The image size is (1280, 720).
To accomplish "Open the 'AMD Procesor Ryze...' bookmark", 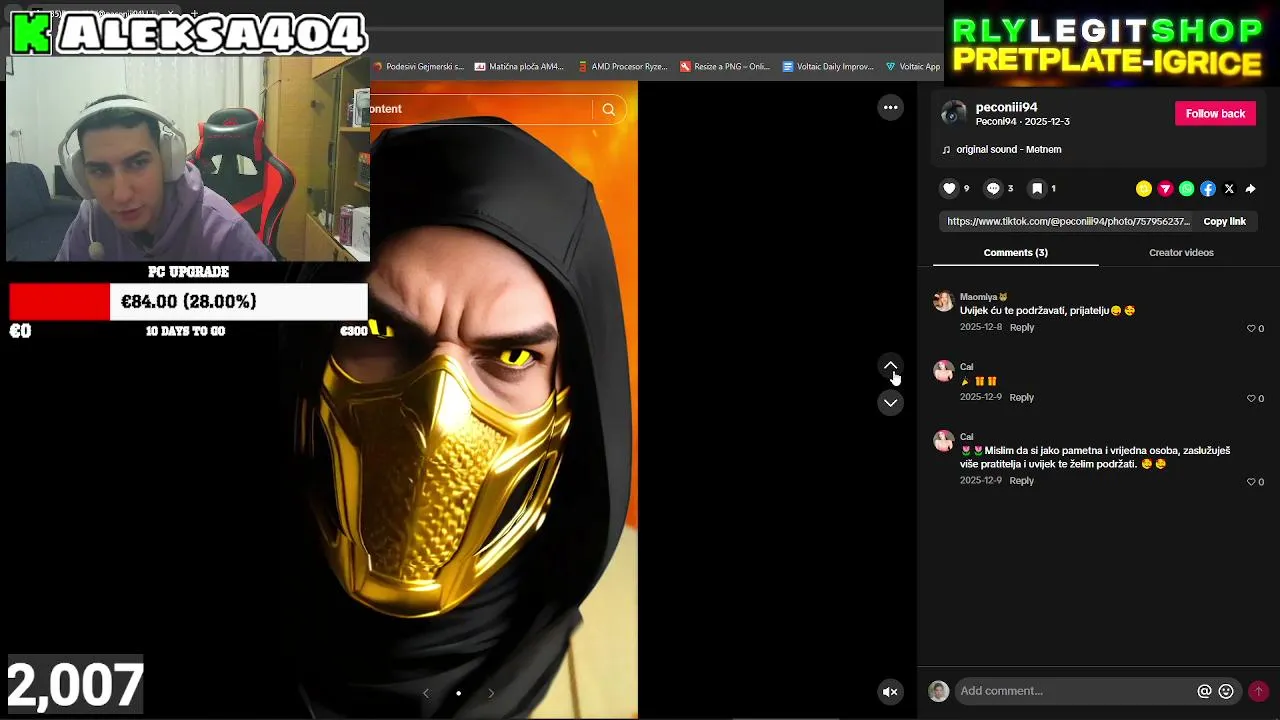I will click(622, 66).
